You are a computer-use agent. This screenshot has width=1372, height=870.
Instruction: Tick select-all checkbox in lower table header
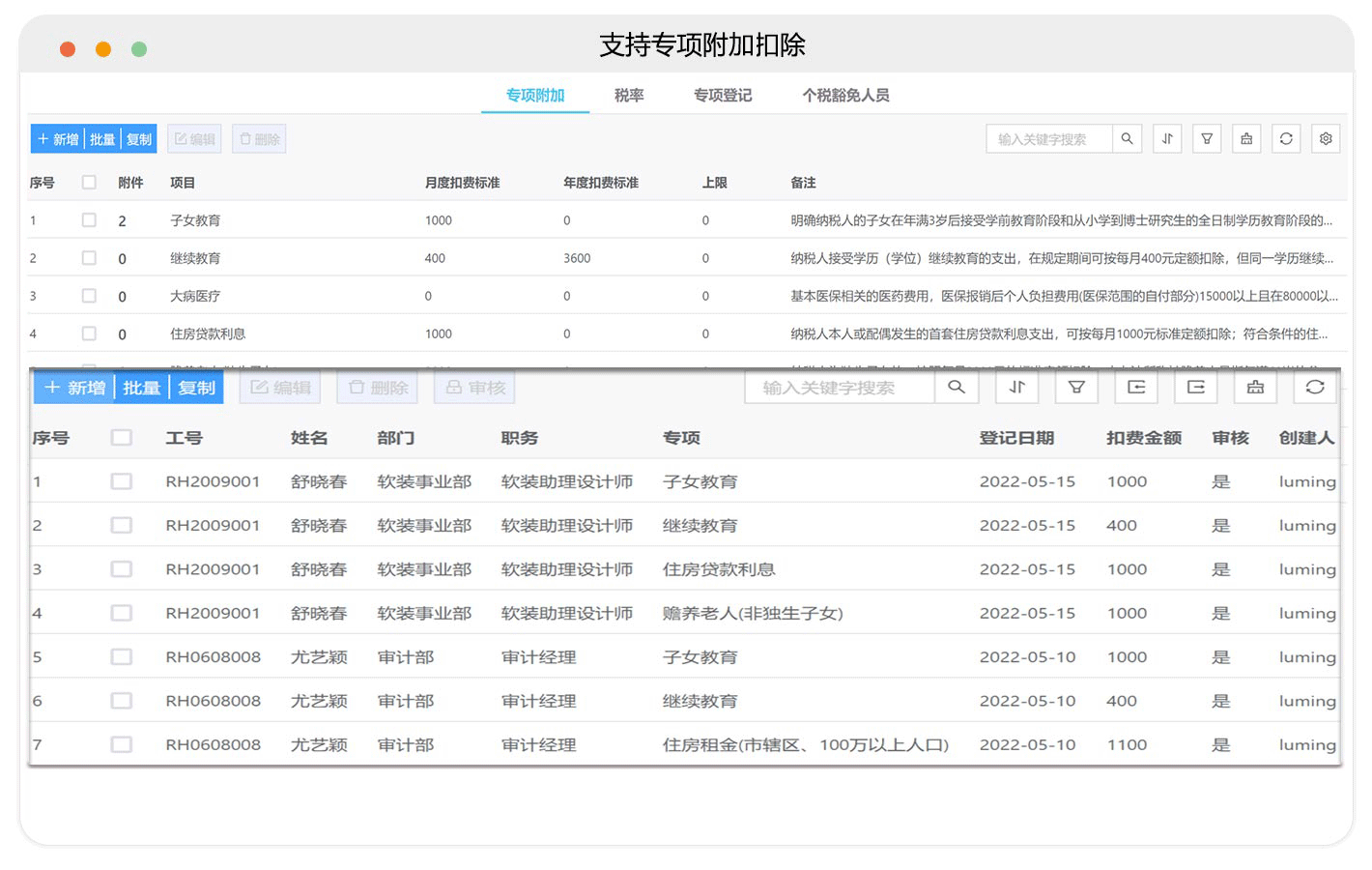122,438
